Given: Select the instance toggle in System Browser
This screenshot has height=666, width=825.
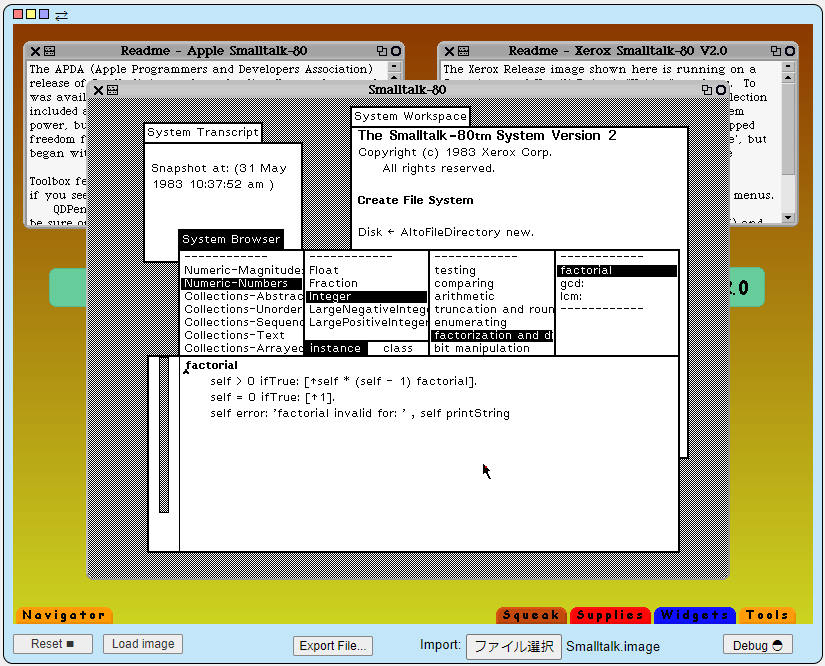Looking at the screenshot, I should click(335, 348).
